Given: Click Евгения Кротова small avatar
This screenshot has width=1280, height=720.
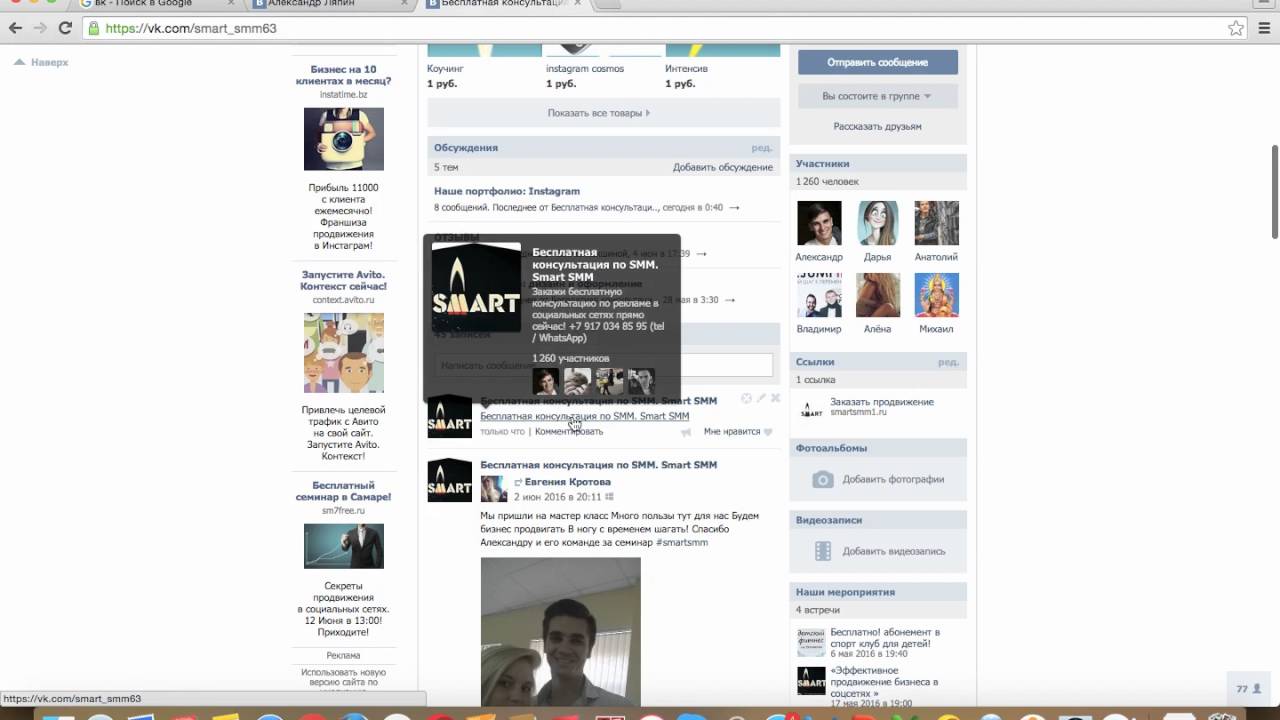Looking at the screenshot, I should [x=494, y=489].
